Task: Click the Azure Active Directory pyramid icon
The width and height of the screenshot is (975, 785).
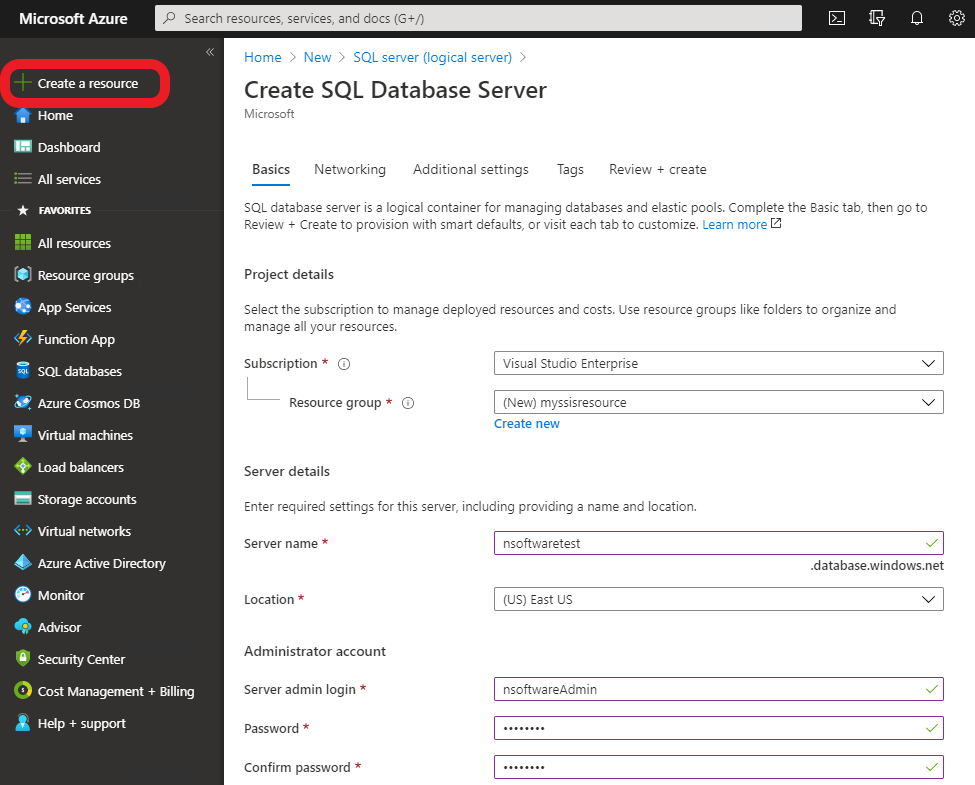Action: pyautogui.click(x=22, y=563)
